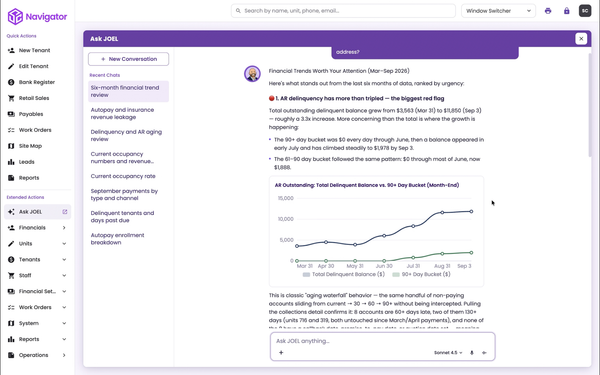The height and width of the screenshot is (375, 600).
Task: Expand the Tenants chevron
Action: point(64,259)
